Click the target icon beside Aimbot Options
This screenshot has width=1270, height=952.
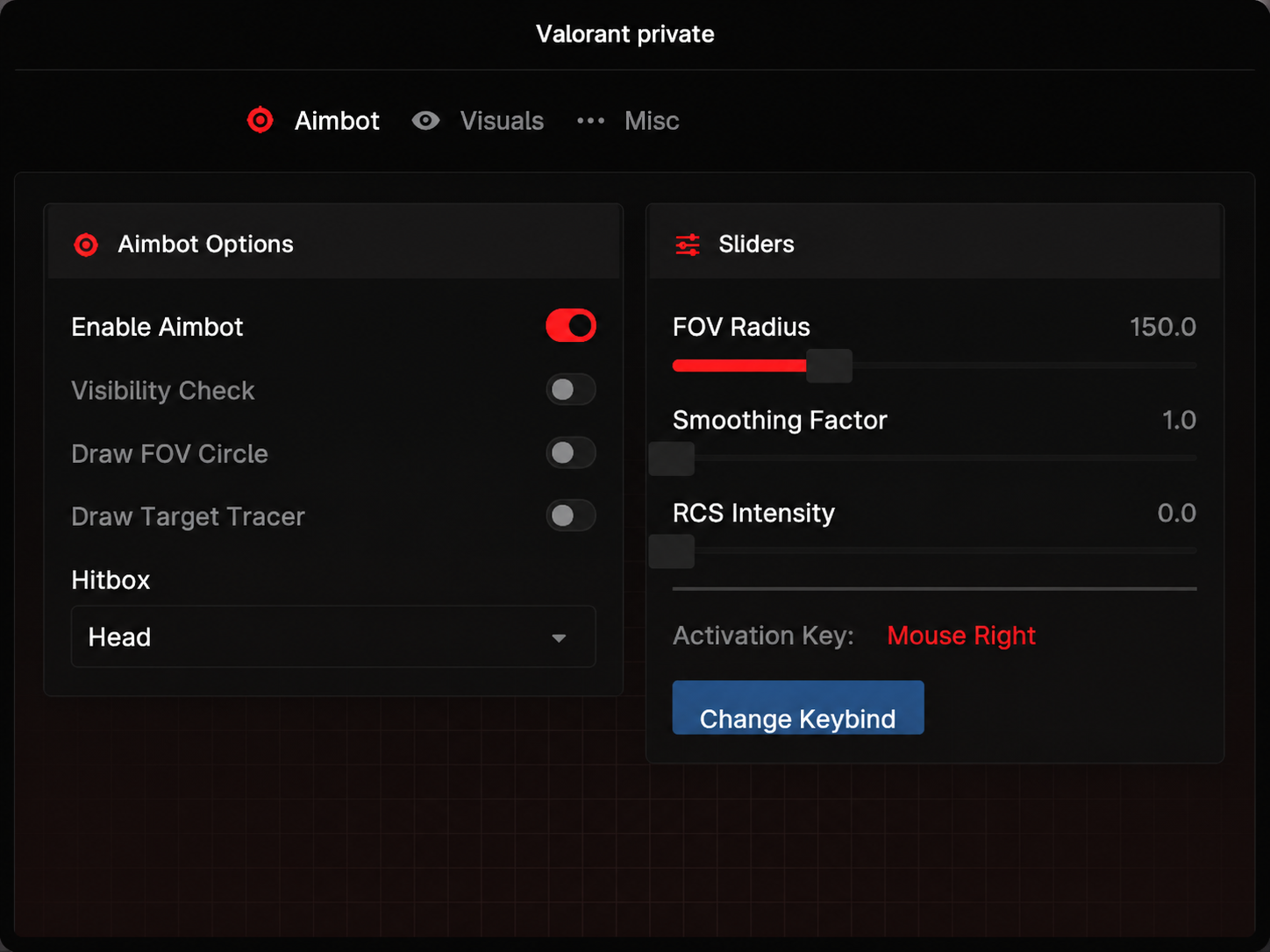click(86, 245)
